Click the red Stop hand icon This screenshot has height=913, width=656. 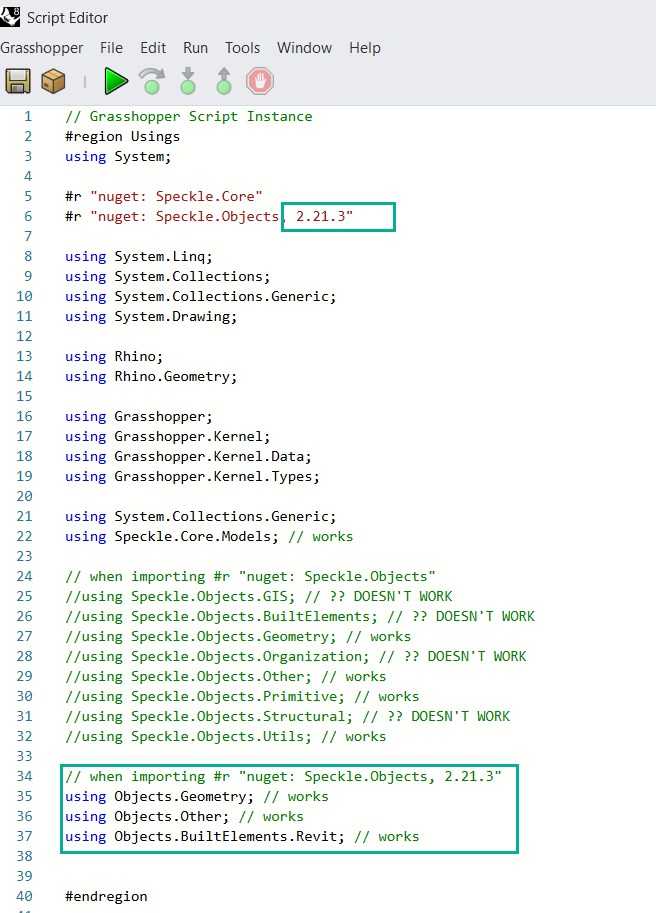pos(260,81)
